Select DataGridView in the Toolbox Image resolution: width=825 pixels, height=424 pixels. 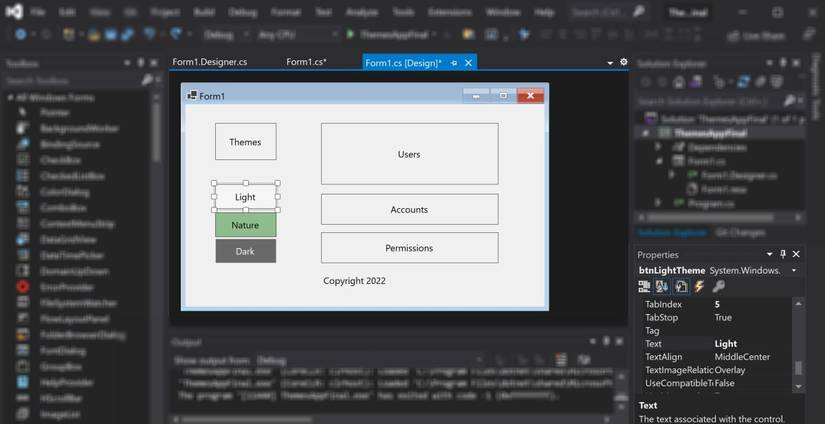pyautogui.click(x=68, y=239)
